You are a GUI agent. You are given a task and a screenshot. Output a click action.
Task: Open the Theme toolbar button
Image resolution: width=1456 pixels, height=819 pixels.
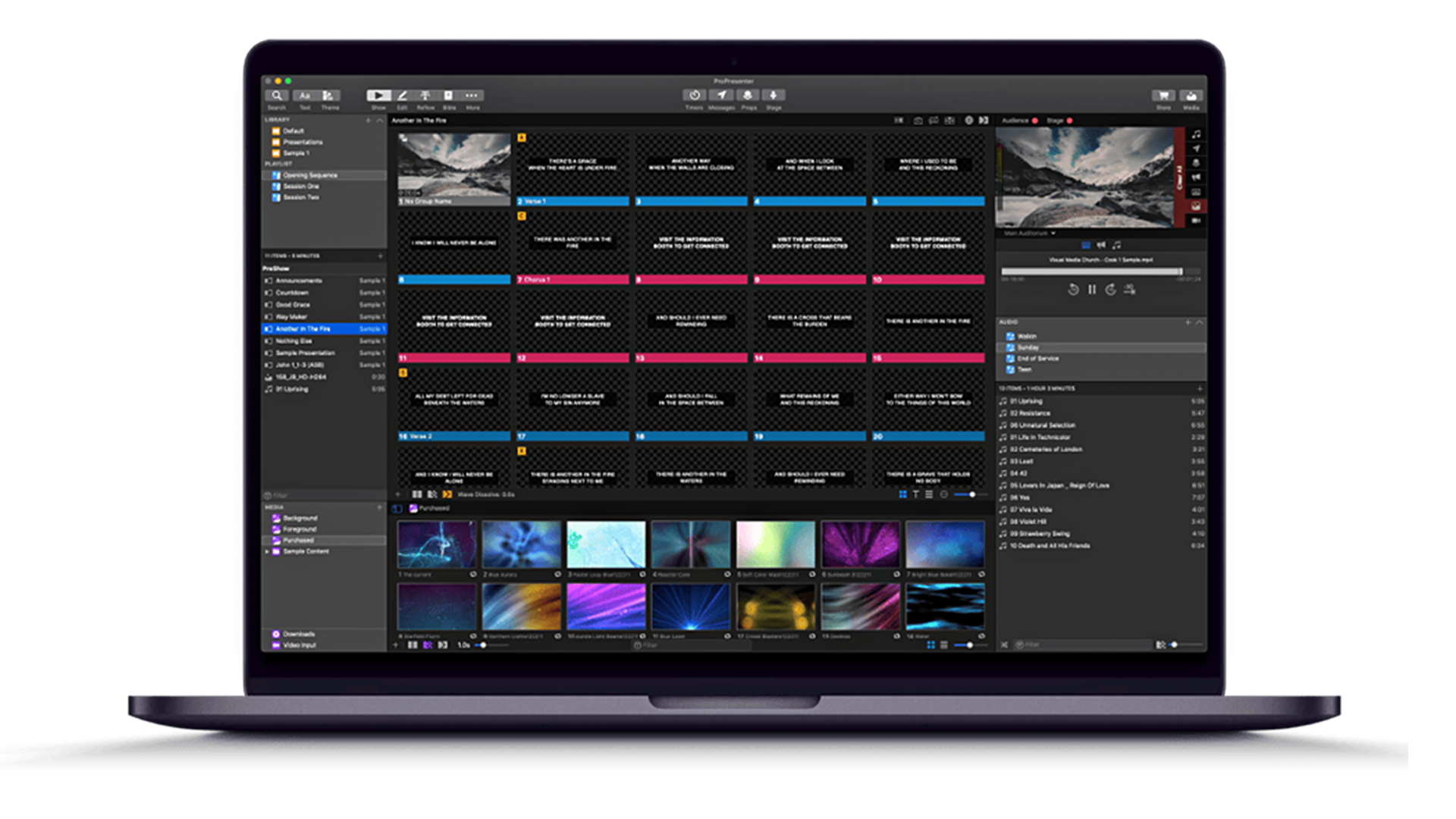click(329, 96)
